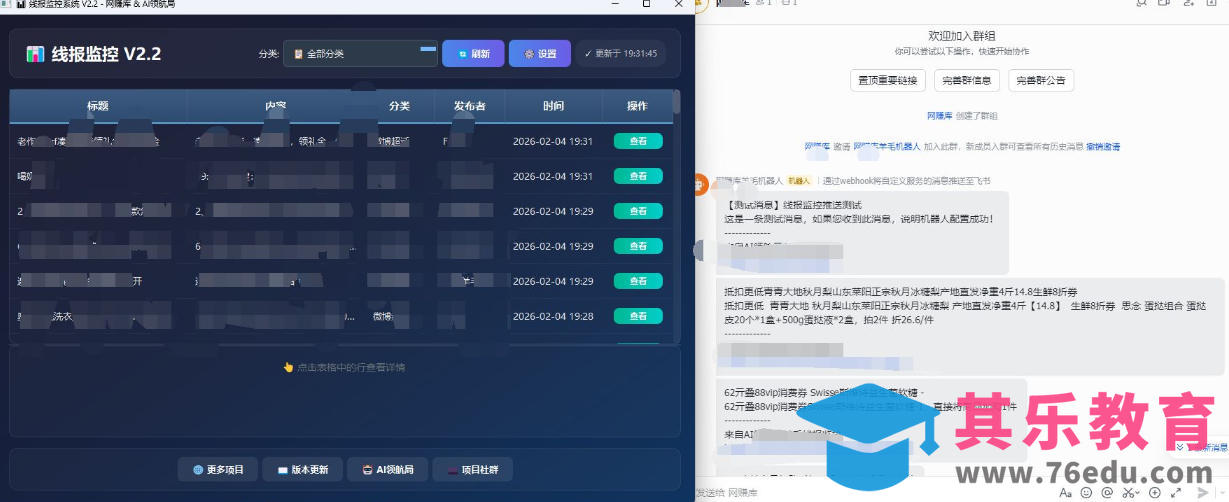Open the AI领航局 link button
The image size is (1229, 502).
click(x=388, y=469)
